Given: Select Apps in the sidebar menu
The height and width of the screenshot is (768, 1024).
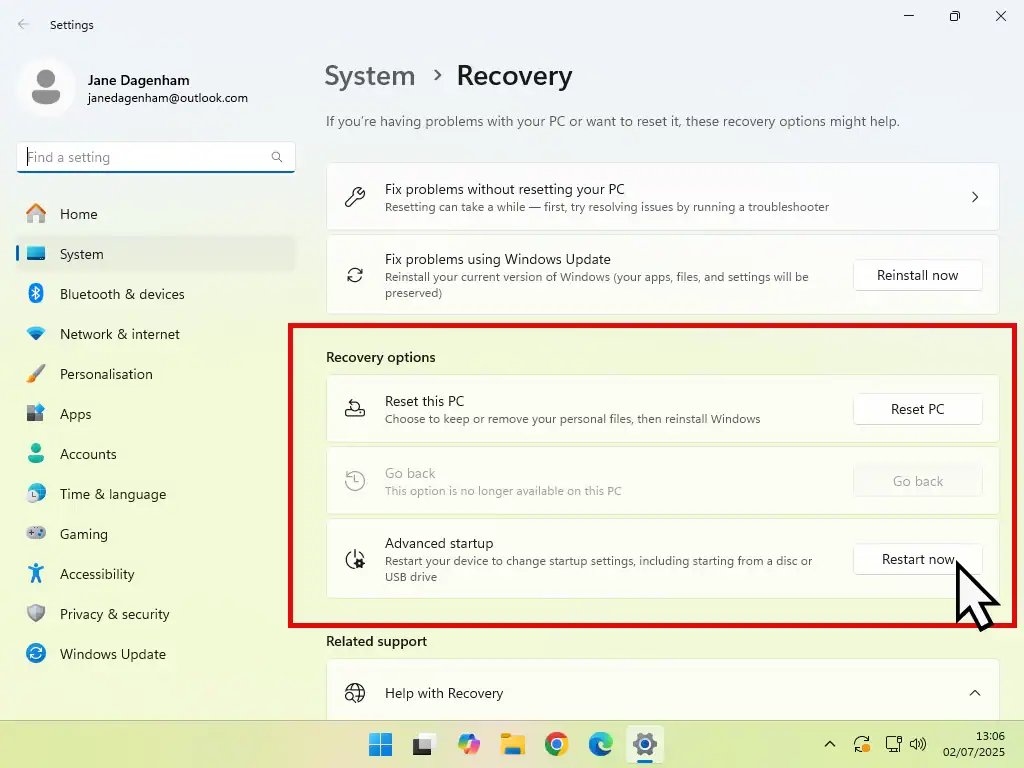Looking at the screenshot, I should [76, 414].
